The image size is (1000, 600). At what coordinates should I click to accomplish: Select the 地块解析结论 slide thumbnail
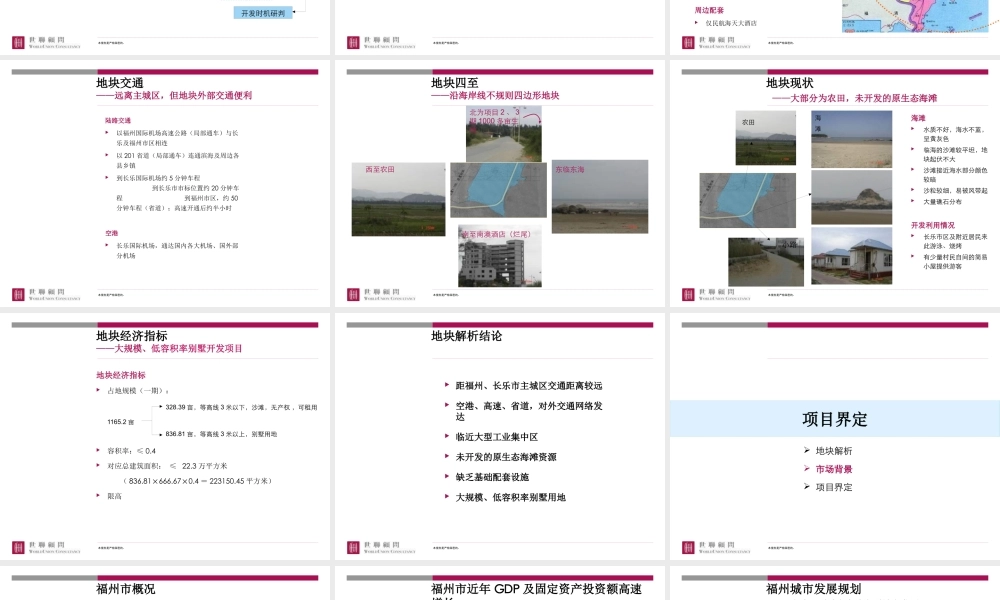coord(499,436)
